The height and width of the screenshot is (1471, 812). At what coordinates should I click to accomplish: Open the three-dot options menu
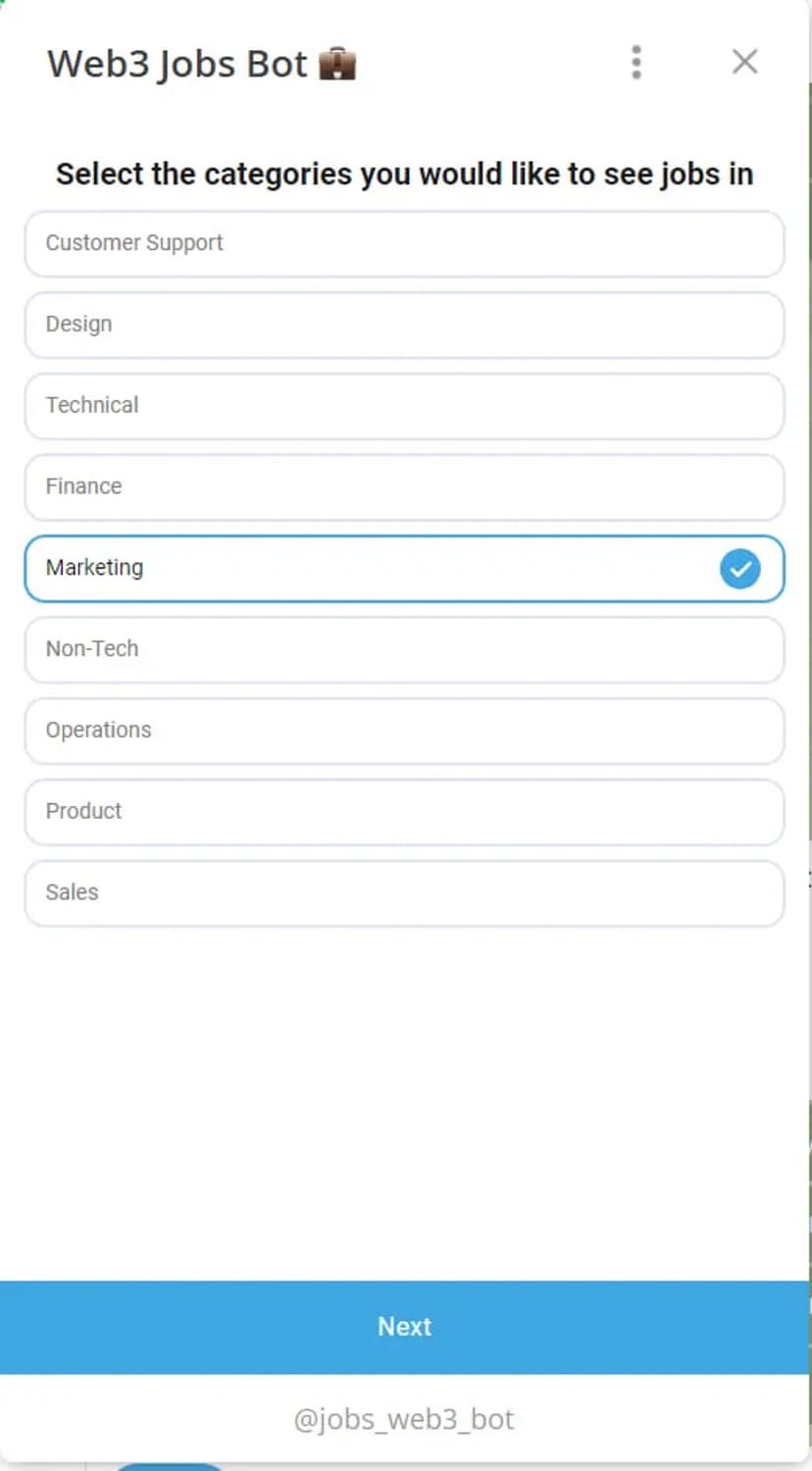click(636, 62)
